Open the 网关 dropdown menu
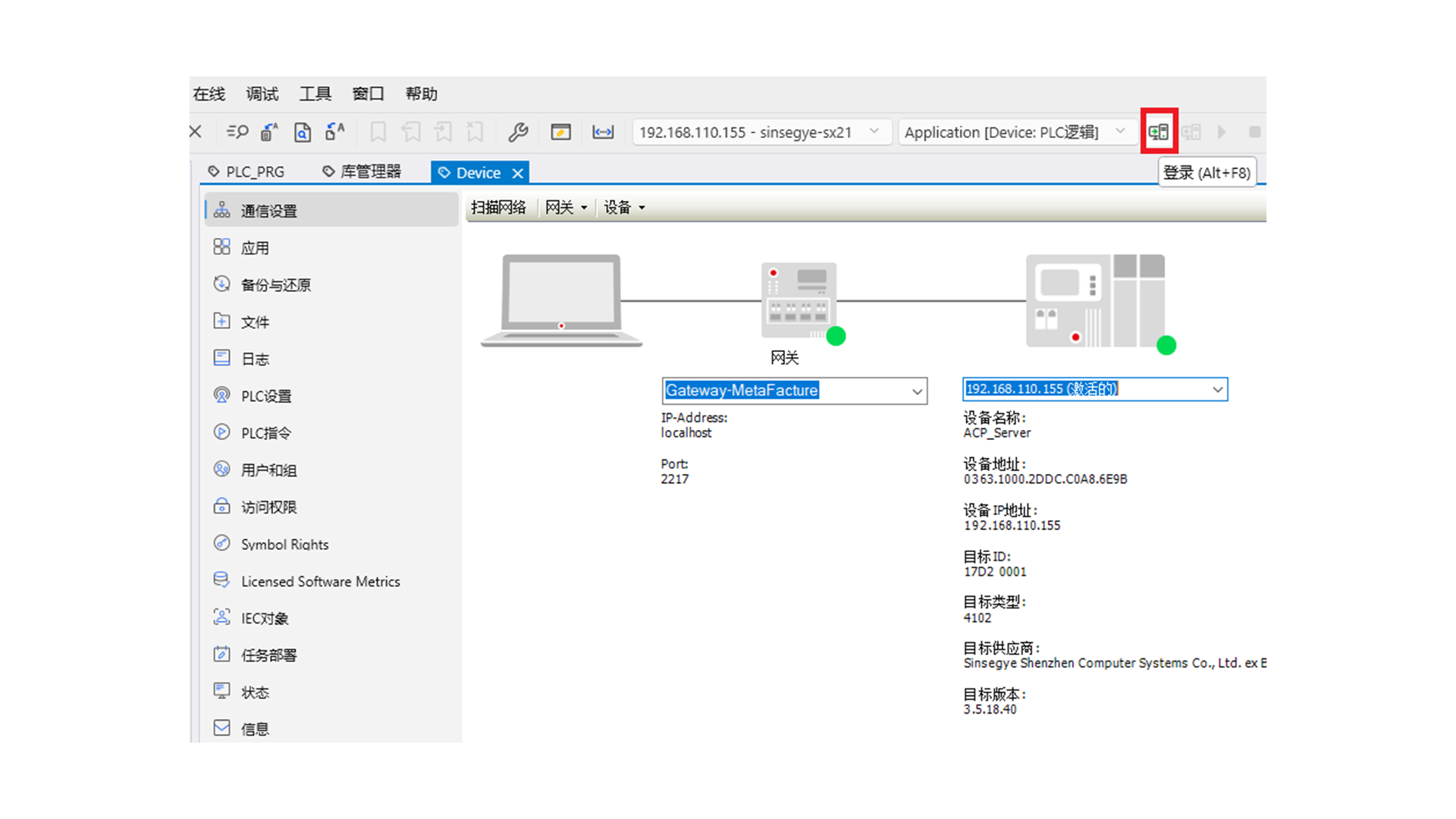 pos(566,208)
